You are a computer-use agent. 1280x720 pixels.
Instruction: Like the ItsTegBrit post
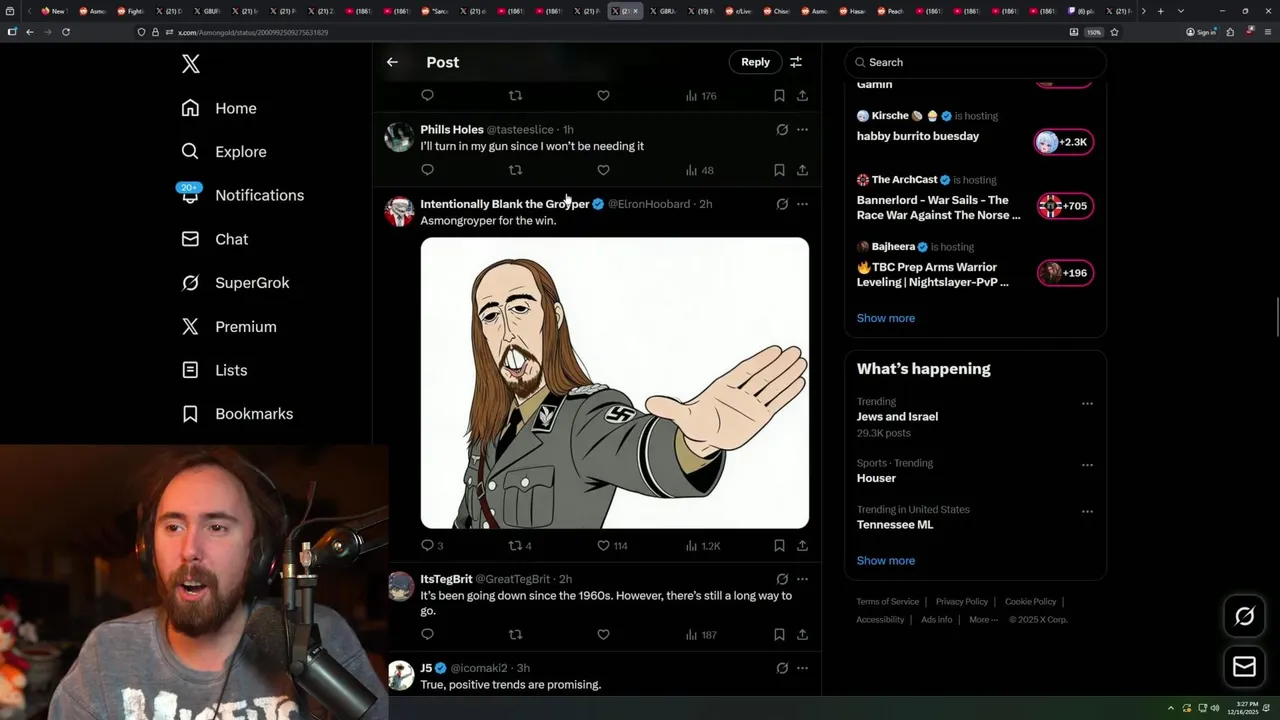click(x=603, y=635)
